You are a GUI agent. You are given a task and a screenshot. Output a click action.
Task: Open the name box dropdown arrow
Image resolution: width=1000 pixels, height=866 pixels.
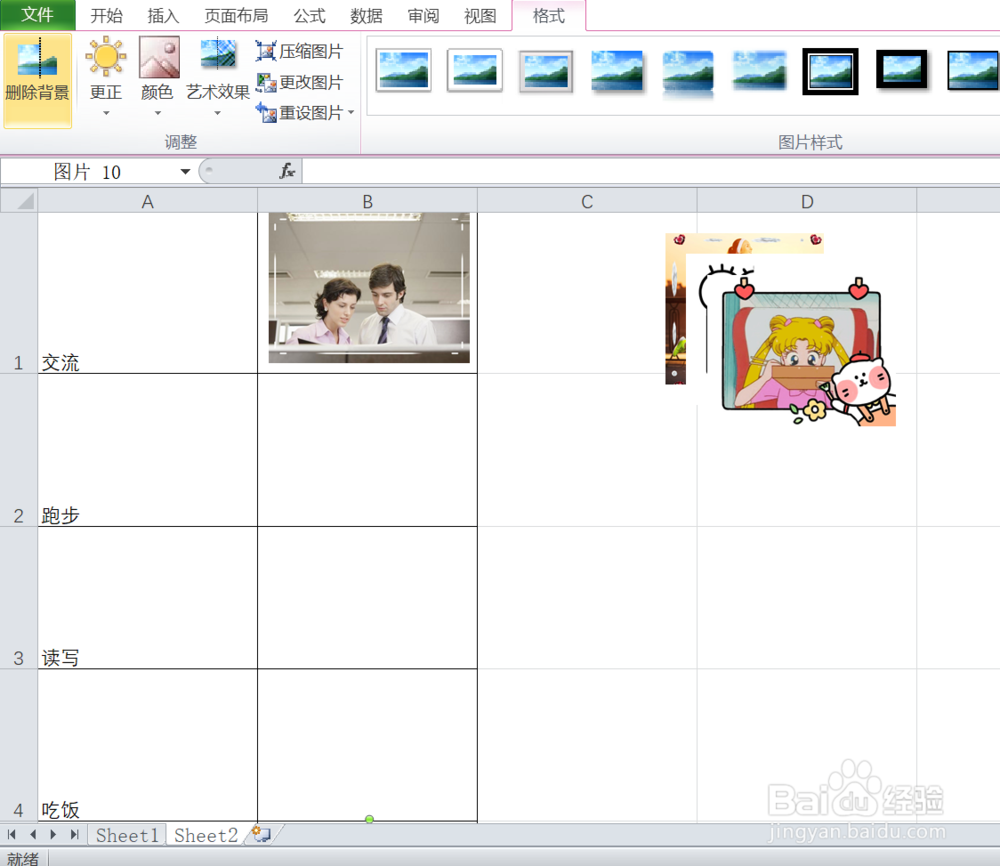click(185, 172)
